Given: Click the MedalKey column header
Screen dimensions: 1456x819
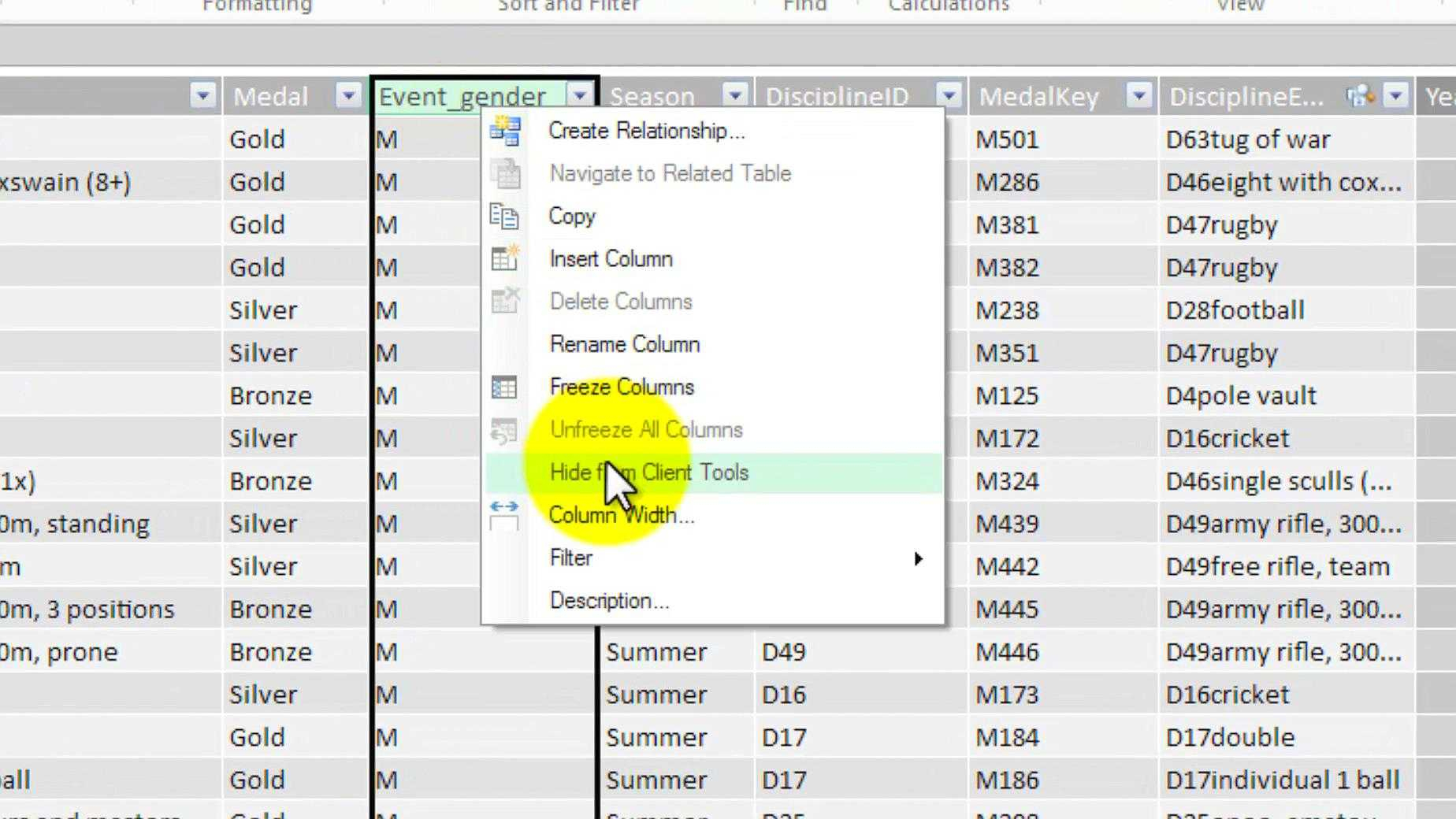Looking at the screenshot, I should 1040,96.
